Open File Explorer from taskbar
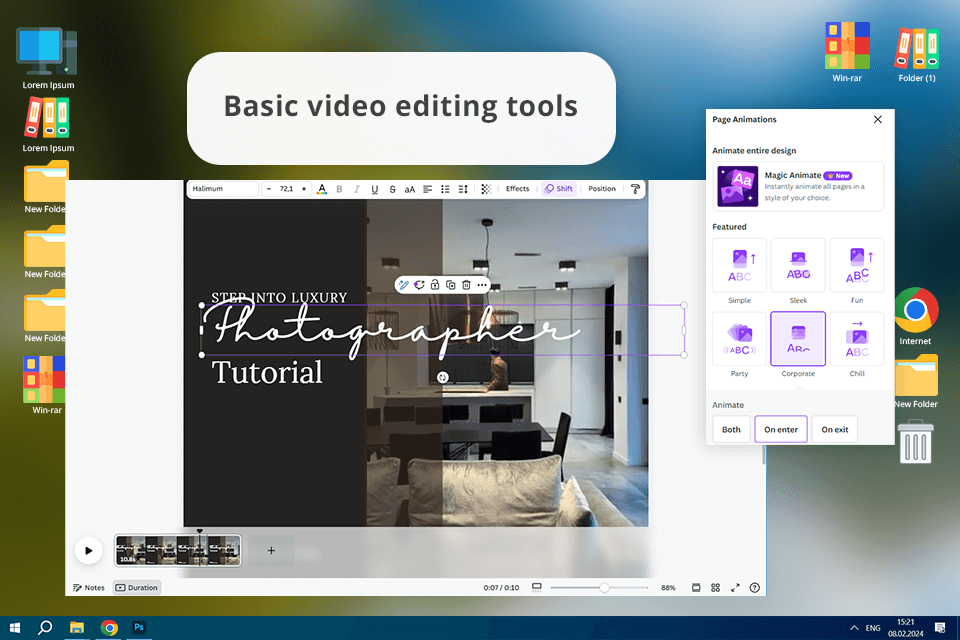This screenshot has height=640, width=960. (x=77, y=627)
